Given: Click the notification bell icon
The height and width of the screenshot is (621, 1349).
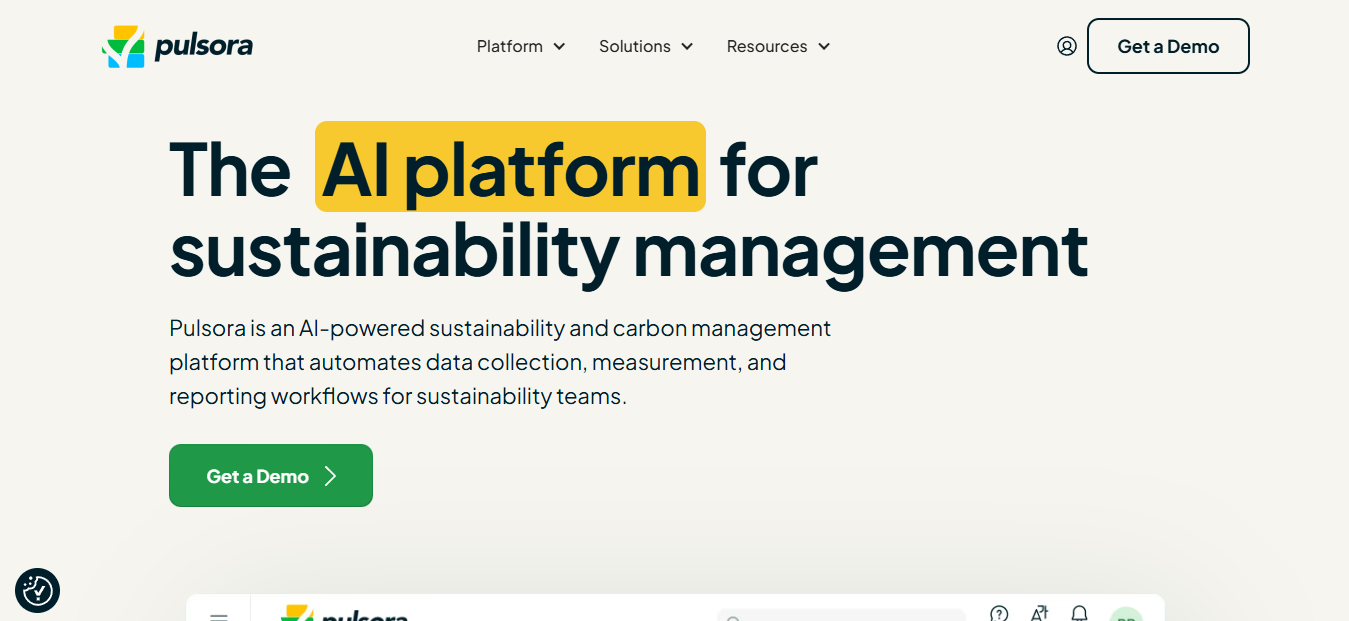Looking at the screenshot, I should (1079, 613).
